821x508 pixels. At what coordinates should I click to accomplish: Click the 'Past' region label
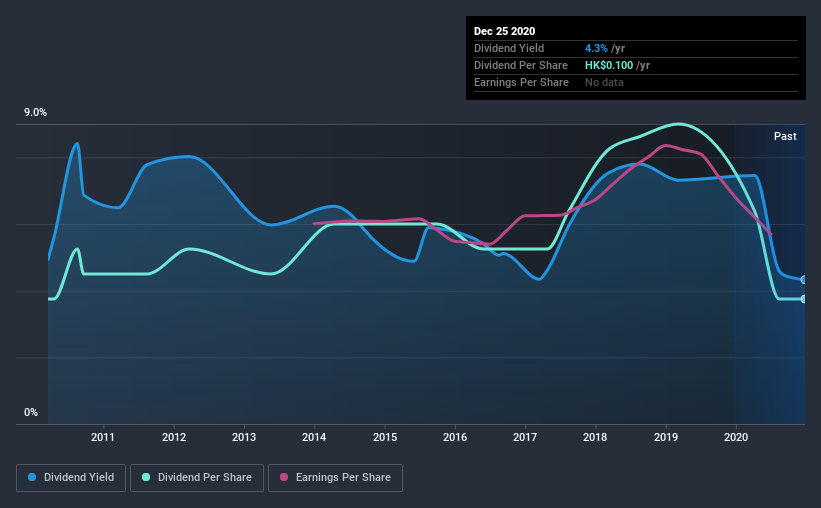(785, 136)
